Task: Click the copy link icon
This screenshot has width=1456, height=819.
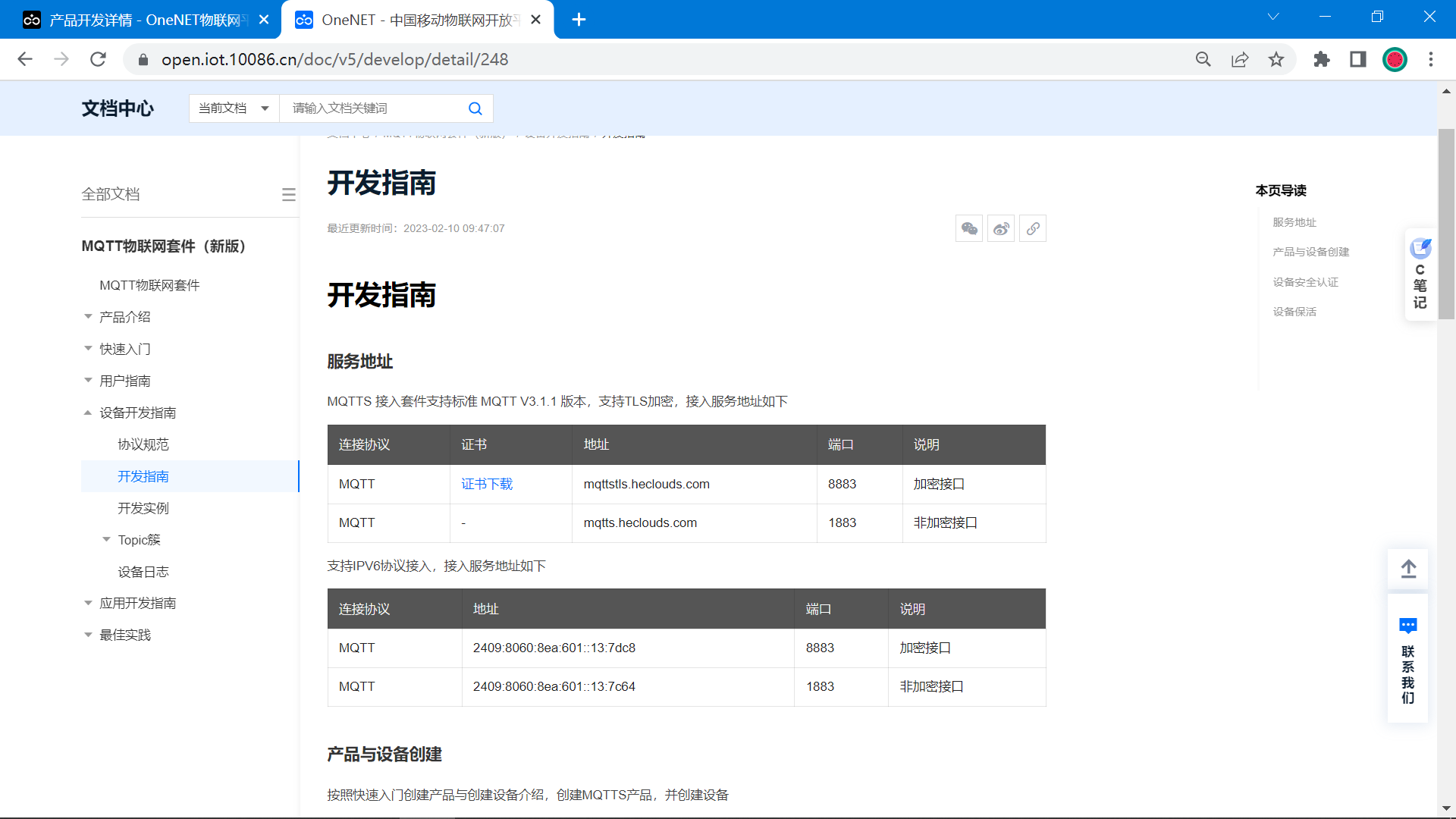Action: (1033, 228)
